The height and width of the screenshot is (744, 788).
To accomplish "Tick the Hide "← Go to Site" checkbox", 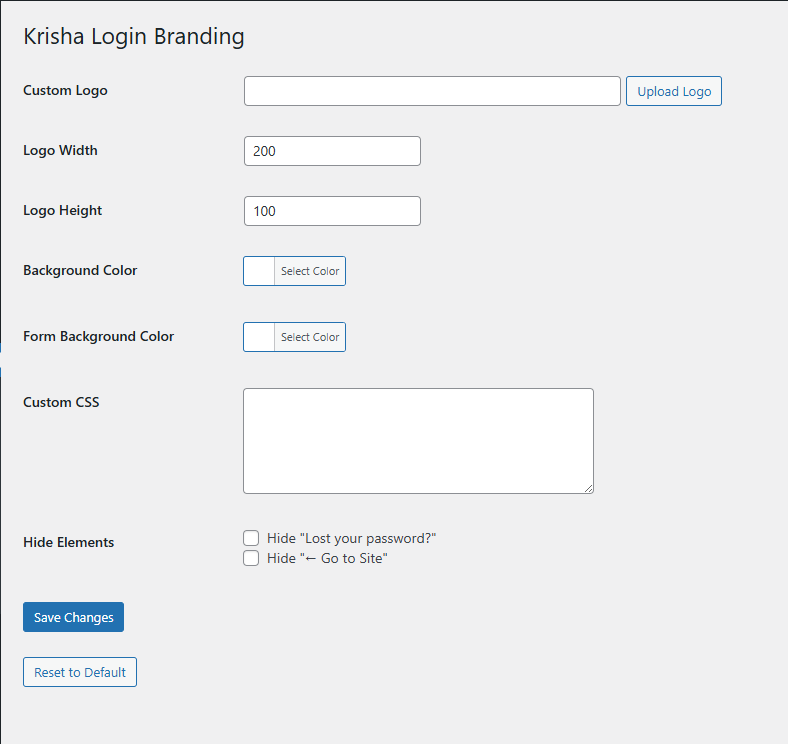I will 251,558.
